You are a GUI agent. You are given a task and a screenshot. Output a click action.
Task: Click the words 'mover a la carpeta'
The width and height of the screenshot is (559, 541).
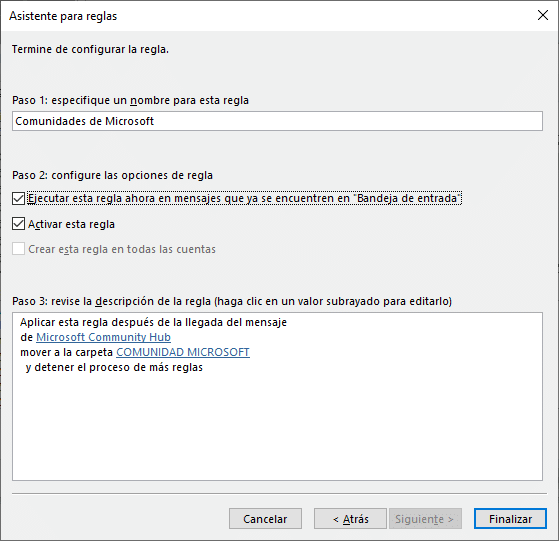click(x=67, y=352)
